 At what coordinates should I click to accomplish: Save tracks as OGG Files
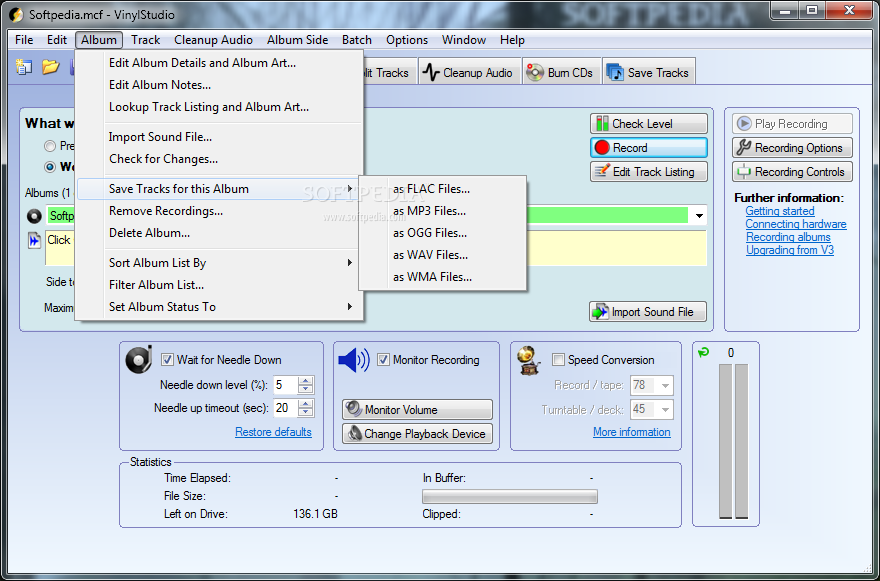(443, 233)
